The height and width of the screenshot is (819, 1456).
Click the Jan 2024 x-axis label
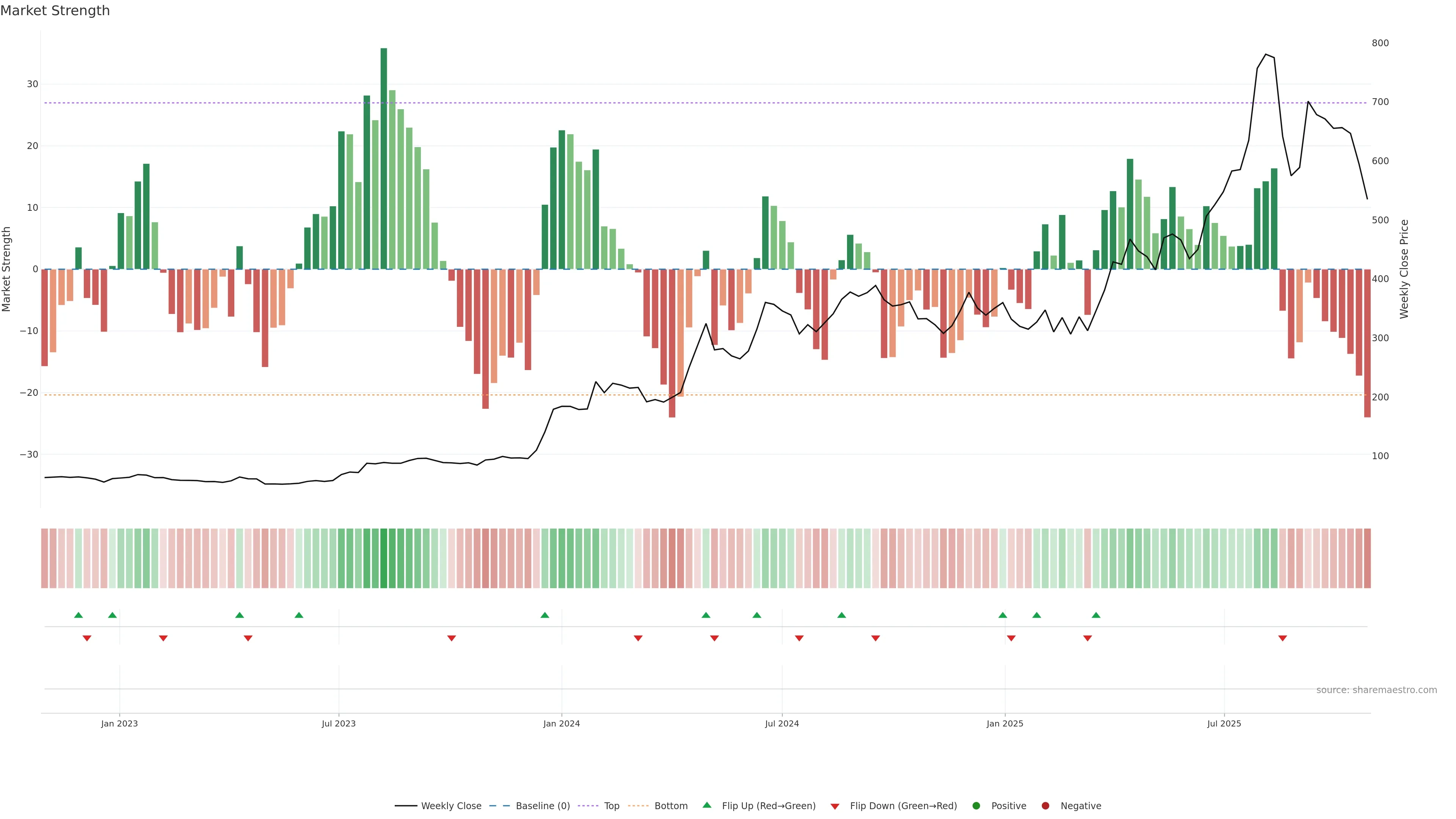point(561,723)
